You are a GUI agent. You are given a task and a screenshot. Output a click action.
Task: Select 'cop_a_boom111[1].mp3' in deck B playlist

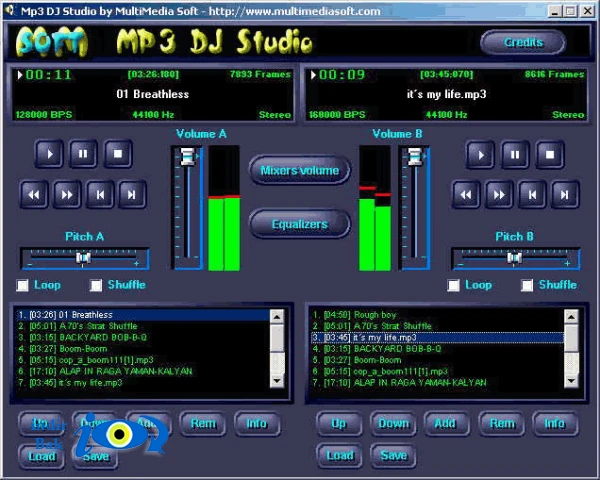pyautogui.click(x=437, y=371)
